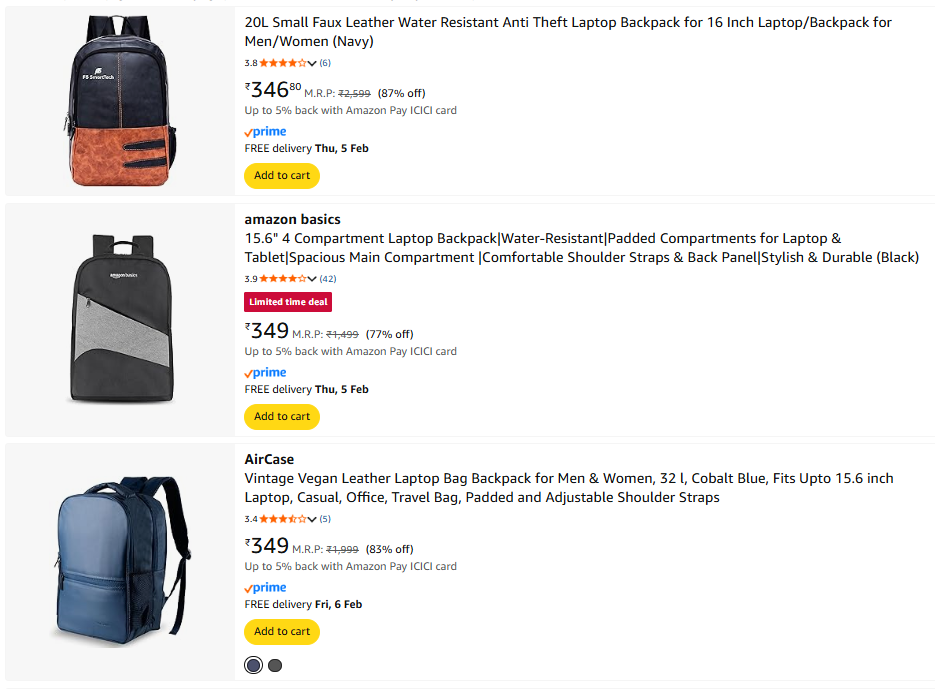Click star rating icons of amazon basics backpack
This screenshot has height=689, width=935.
(x=283, y=279)
